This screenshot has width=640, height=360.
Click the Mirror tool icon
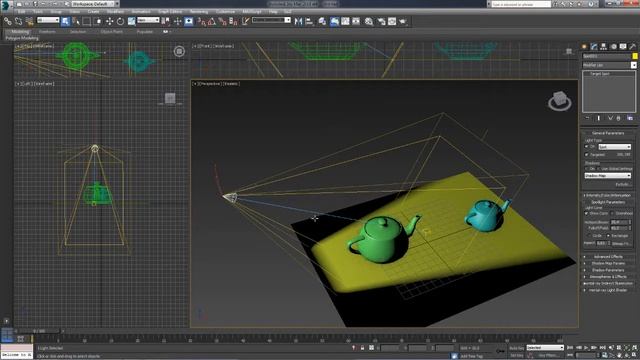(298, 21)
